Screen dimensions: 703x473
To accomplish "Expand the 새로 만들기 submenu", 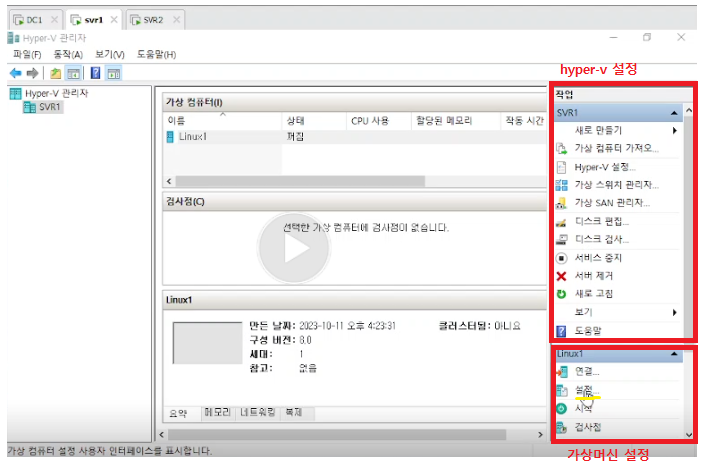I will coord(674,130).
